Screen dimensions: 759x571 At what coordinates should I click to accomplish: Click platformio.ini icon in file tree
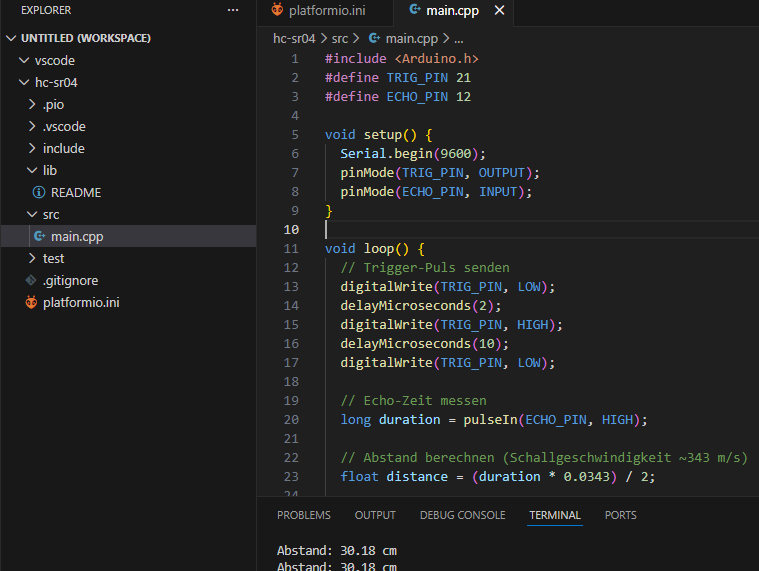[31, 302]
